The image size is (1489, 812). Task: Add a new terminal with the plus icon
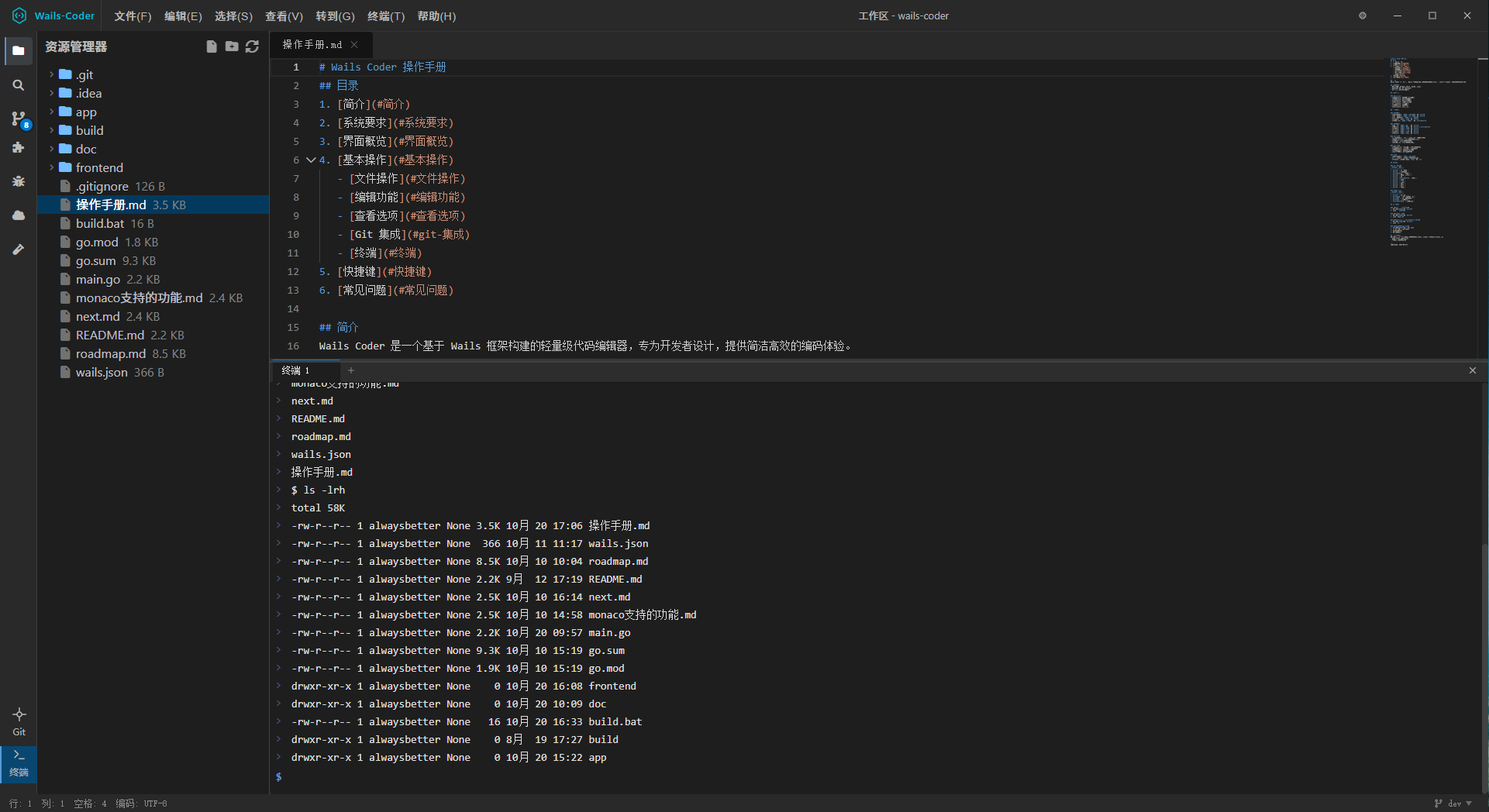pos(351,370)
